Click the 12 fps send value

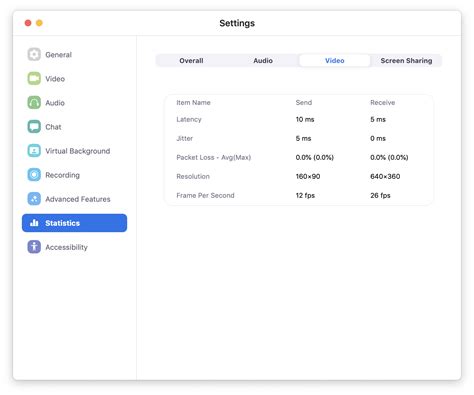(305, 195)
